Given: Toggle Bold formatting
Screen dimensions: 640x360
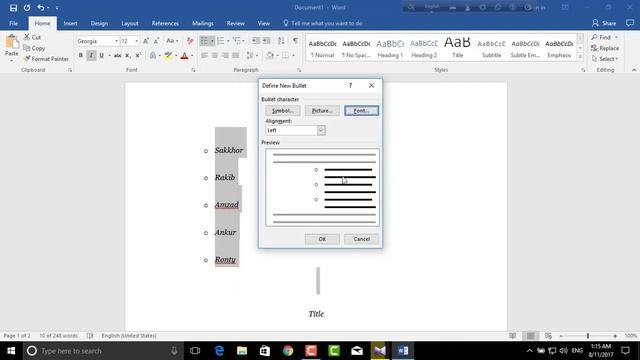Looking at the screenshot, I should pyautogui.click(x=81, y=55).
